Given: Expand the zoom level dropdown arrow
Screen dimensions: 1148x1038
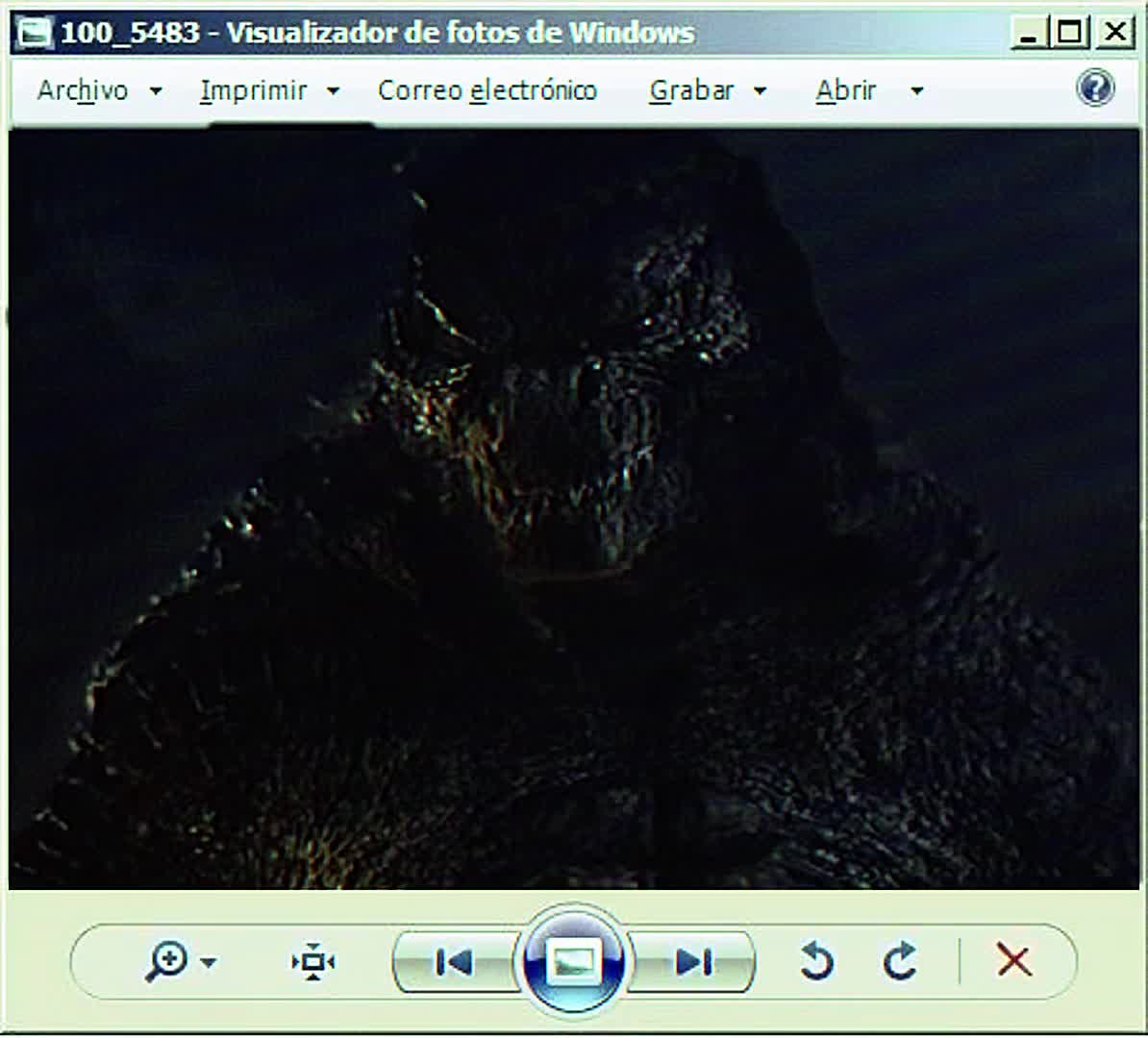Looking at the screenshot, I should 209,963.
